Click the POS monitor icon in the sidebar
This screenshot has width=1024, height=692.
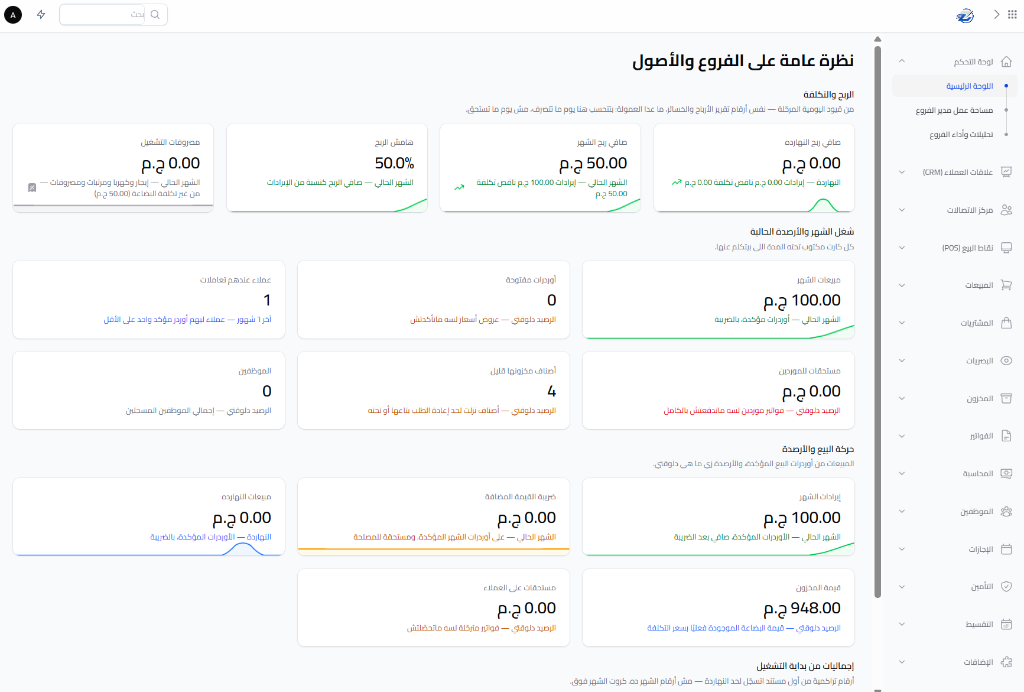pyautogui.click(x=1006, y=247)
